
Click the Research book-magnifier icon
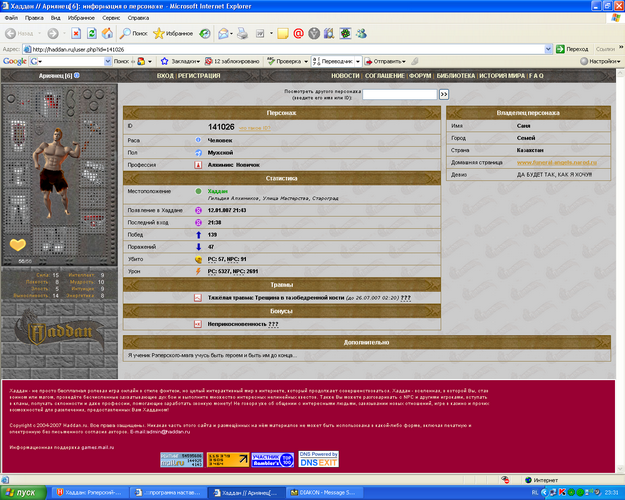coord(329,33)
